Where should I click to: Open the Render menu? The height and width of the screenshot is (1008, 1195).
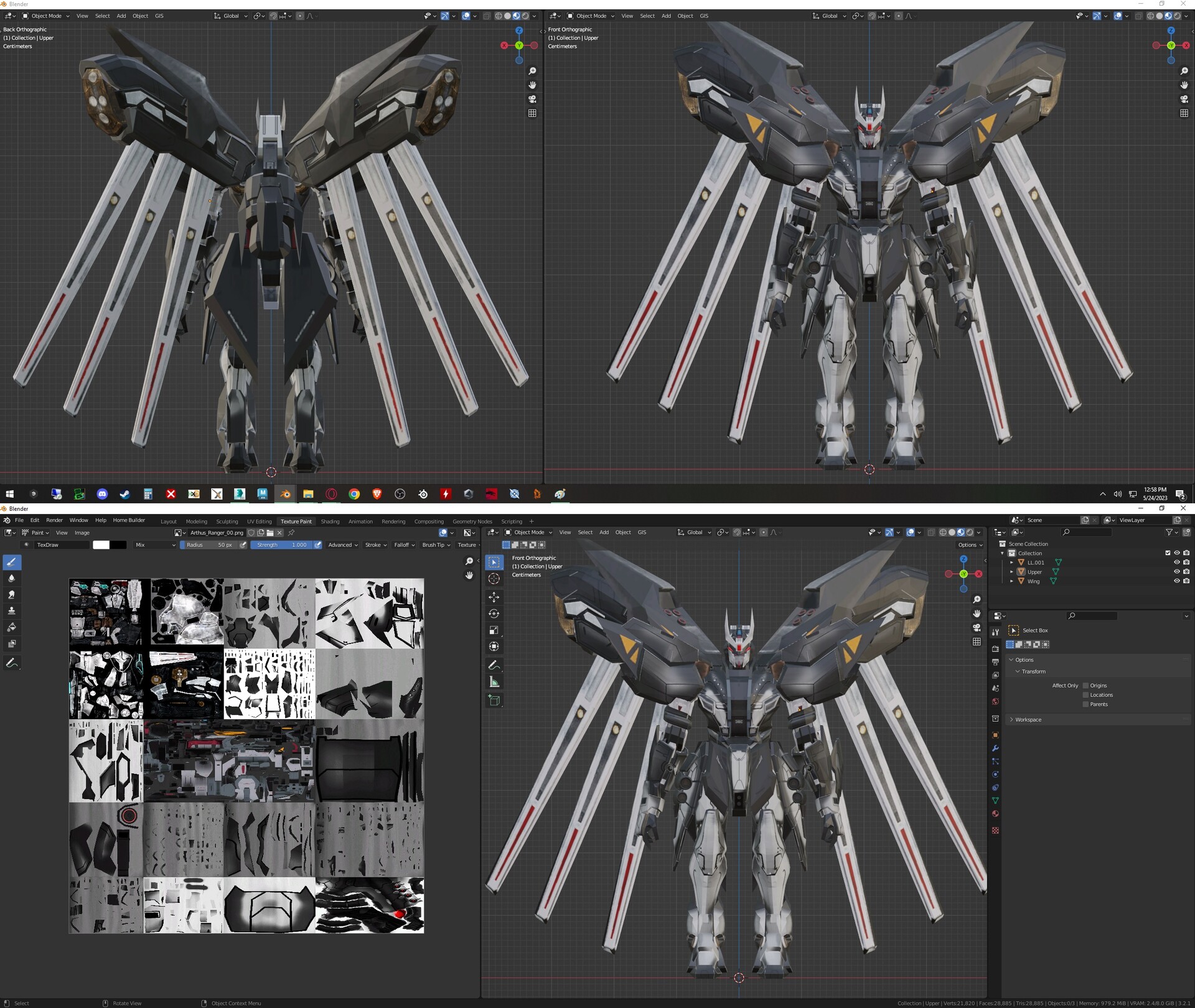(x=55, y=520)
